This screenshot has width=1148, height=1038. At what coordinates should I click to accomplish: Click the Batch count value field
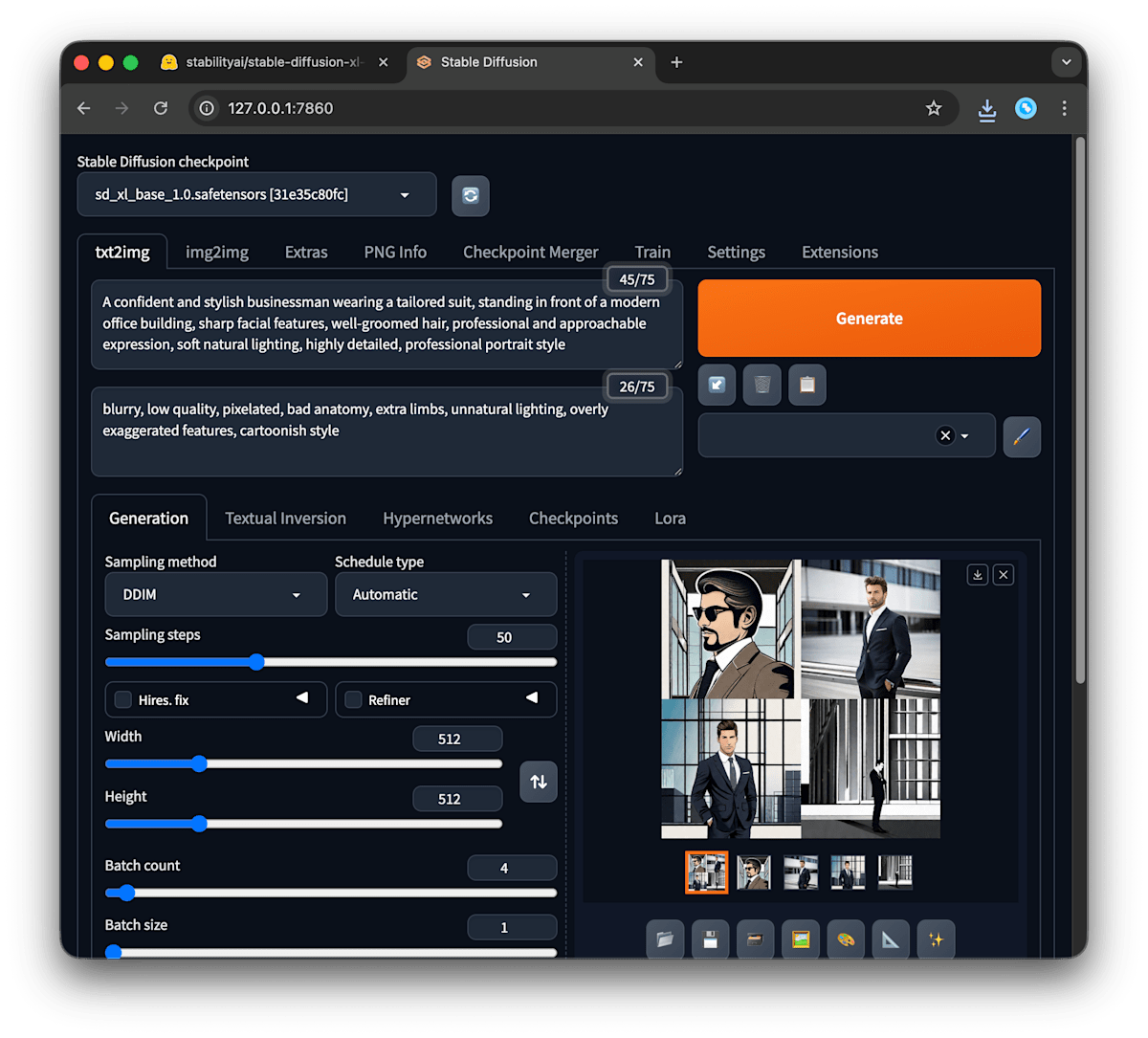(x=512, y=868)
